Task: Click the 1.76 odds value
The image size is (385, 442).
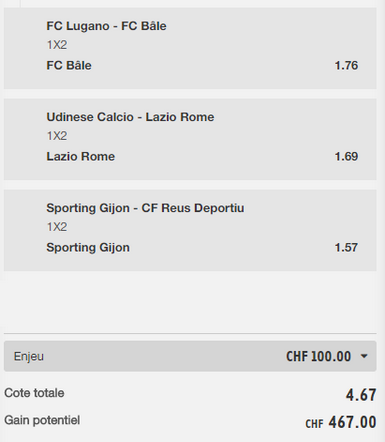Action: point(346,65)
